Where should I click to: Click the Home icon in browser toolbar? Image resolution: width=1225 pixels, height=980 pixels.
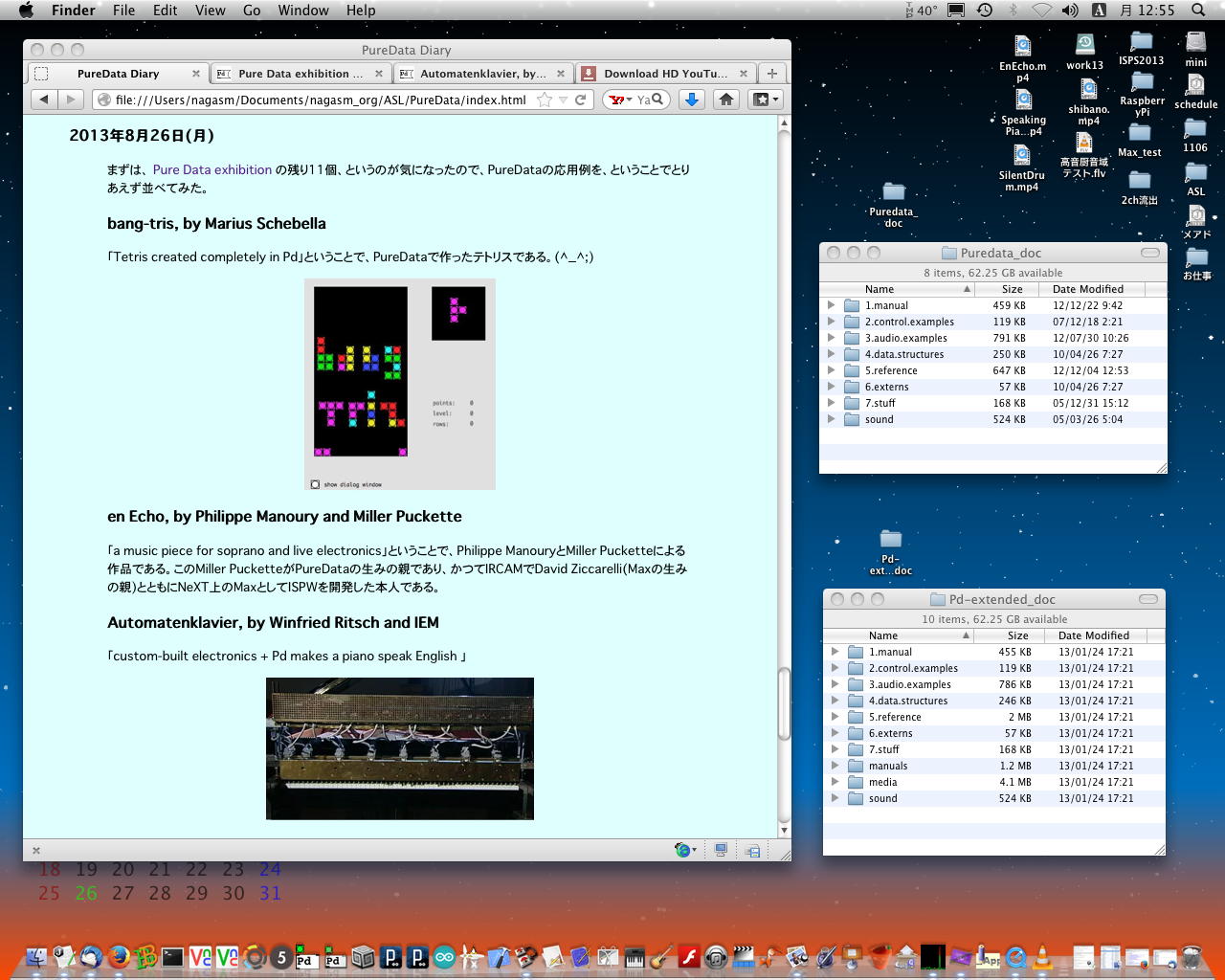coord(726,100)
